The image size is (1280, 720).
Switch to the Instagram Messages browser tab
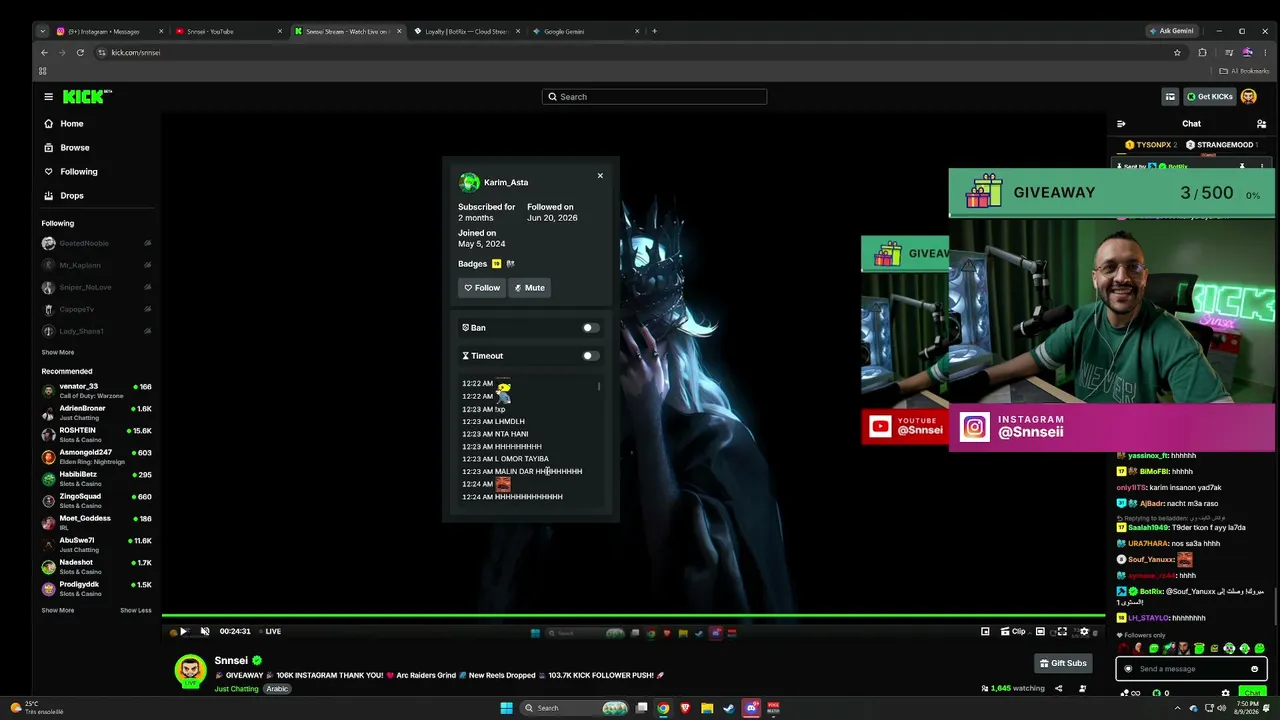tap(110, 31)
